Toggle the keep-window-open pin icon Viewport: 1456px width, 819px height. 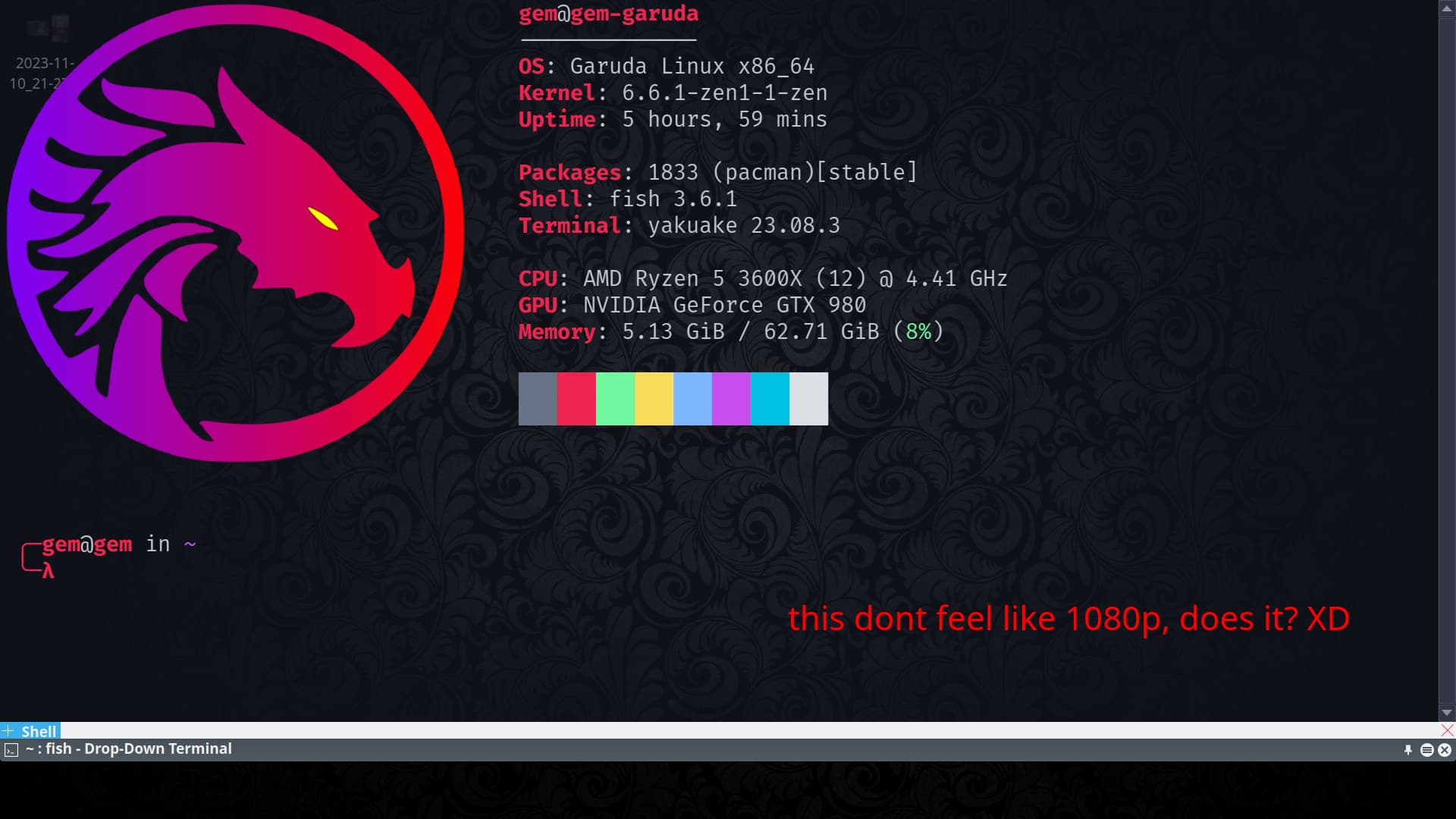pyautogui.click(x=1408, y=749)
